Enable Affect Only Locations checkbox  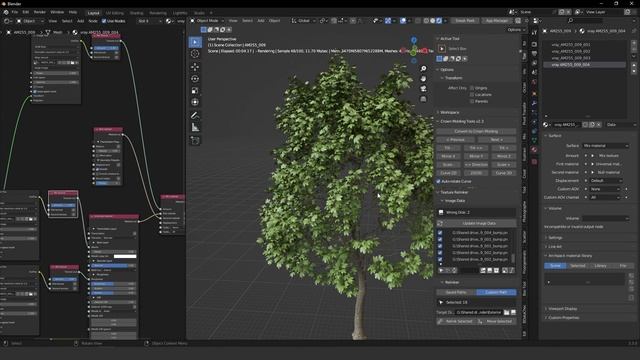click(472, 94)
